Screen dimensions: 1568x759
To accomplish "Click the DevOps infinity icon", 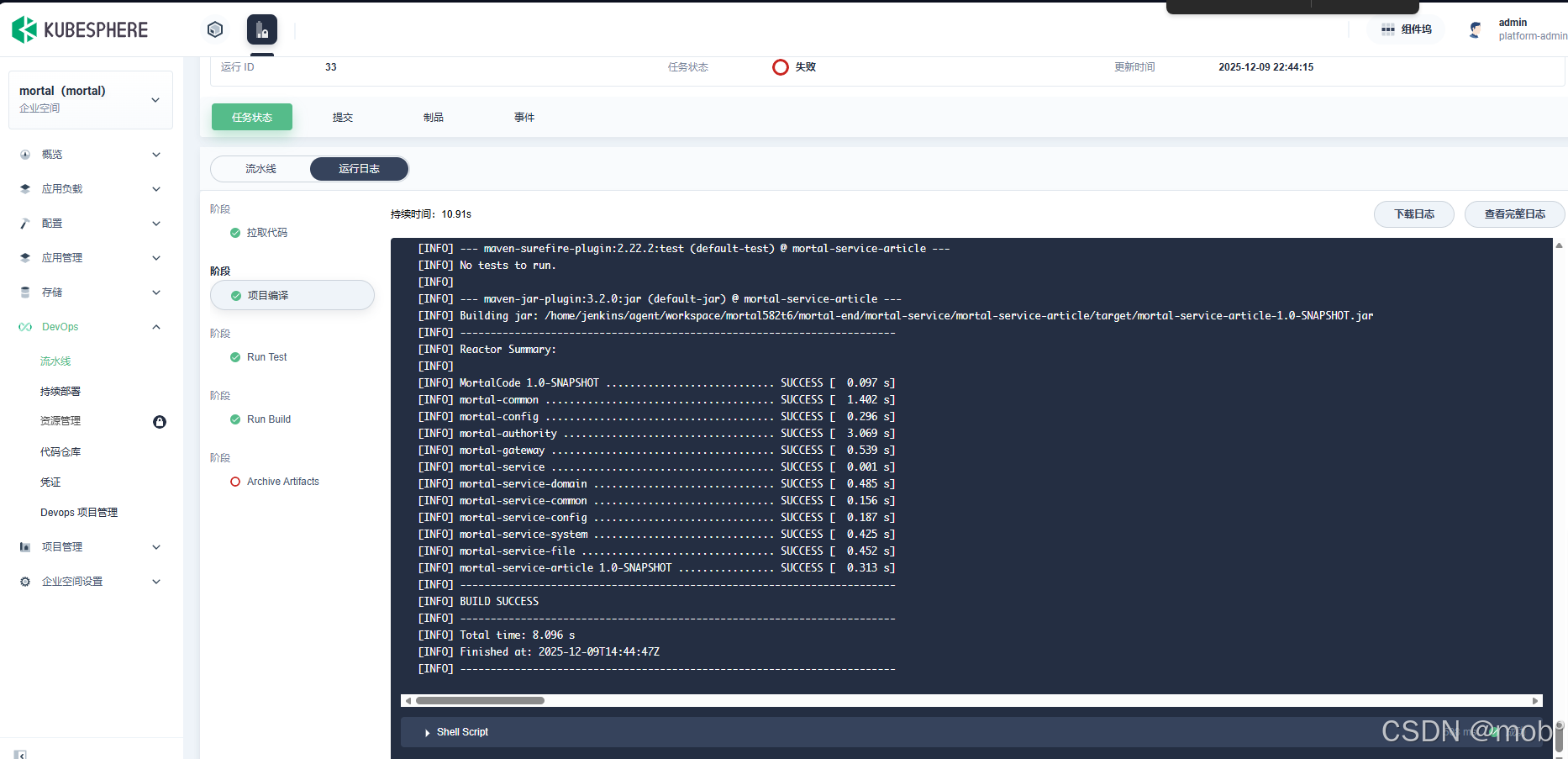I will [x=25, y=327].
